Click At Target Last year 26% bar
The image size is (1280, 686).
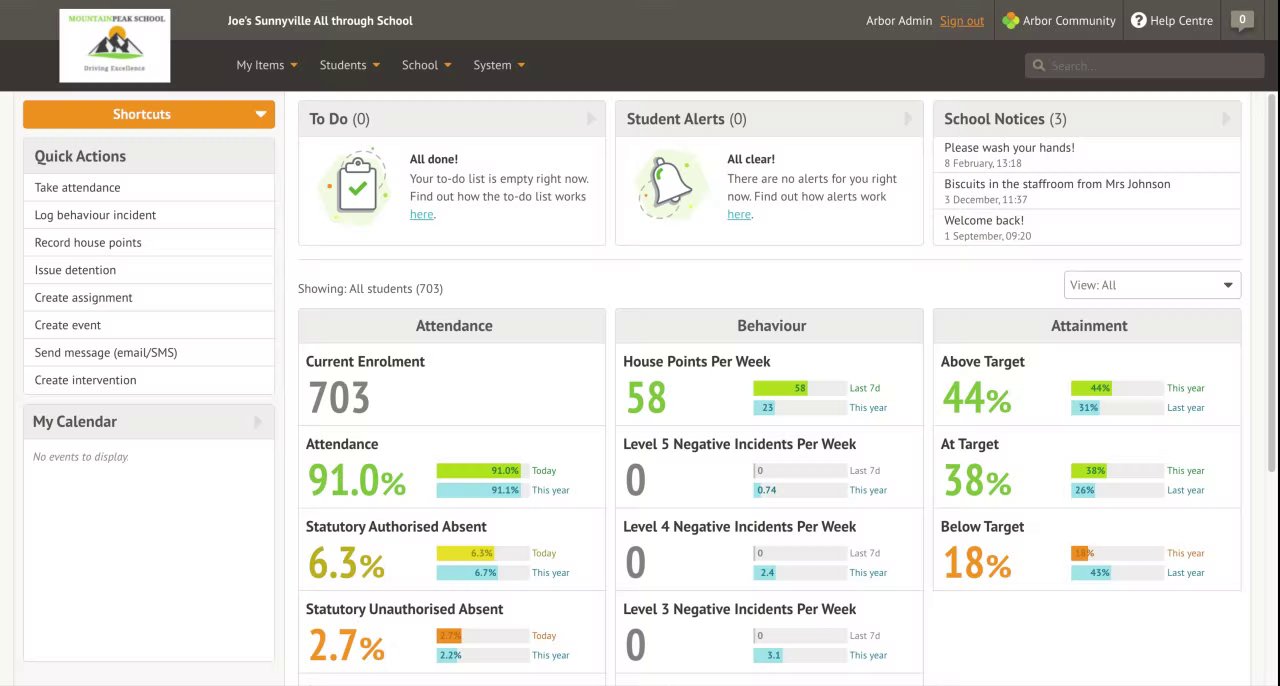click(x=1117, y=491)
